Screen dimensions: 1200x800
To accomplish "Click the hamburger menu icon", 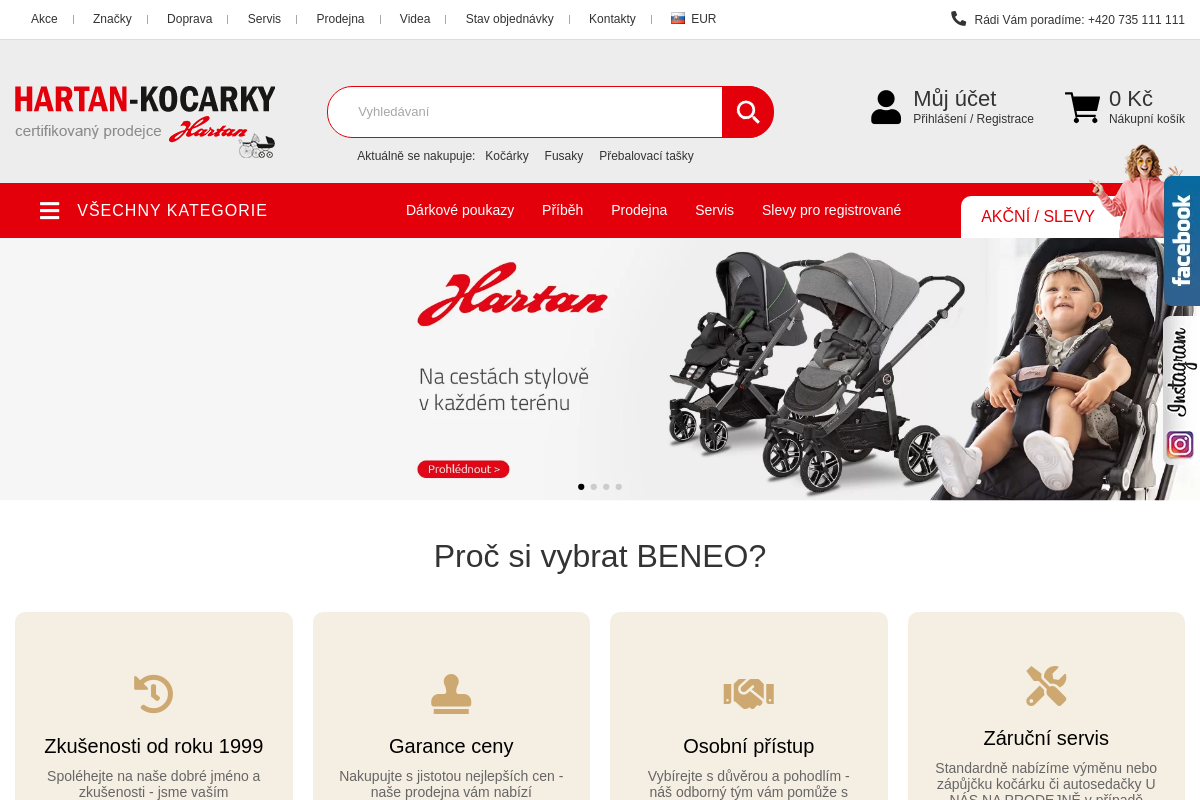I will click(50, 210).
